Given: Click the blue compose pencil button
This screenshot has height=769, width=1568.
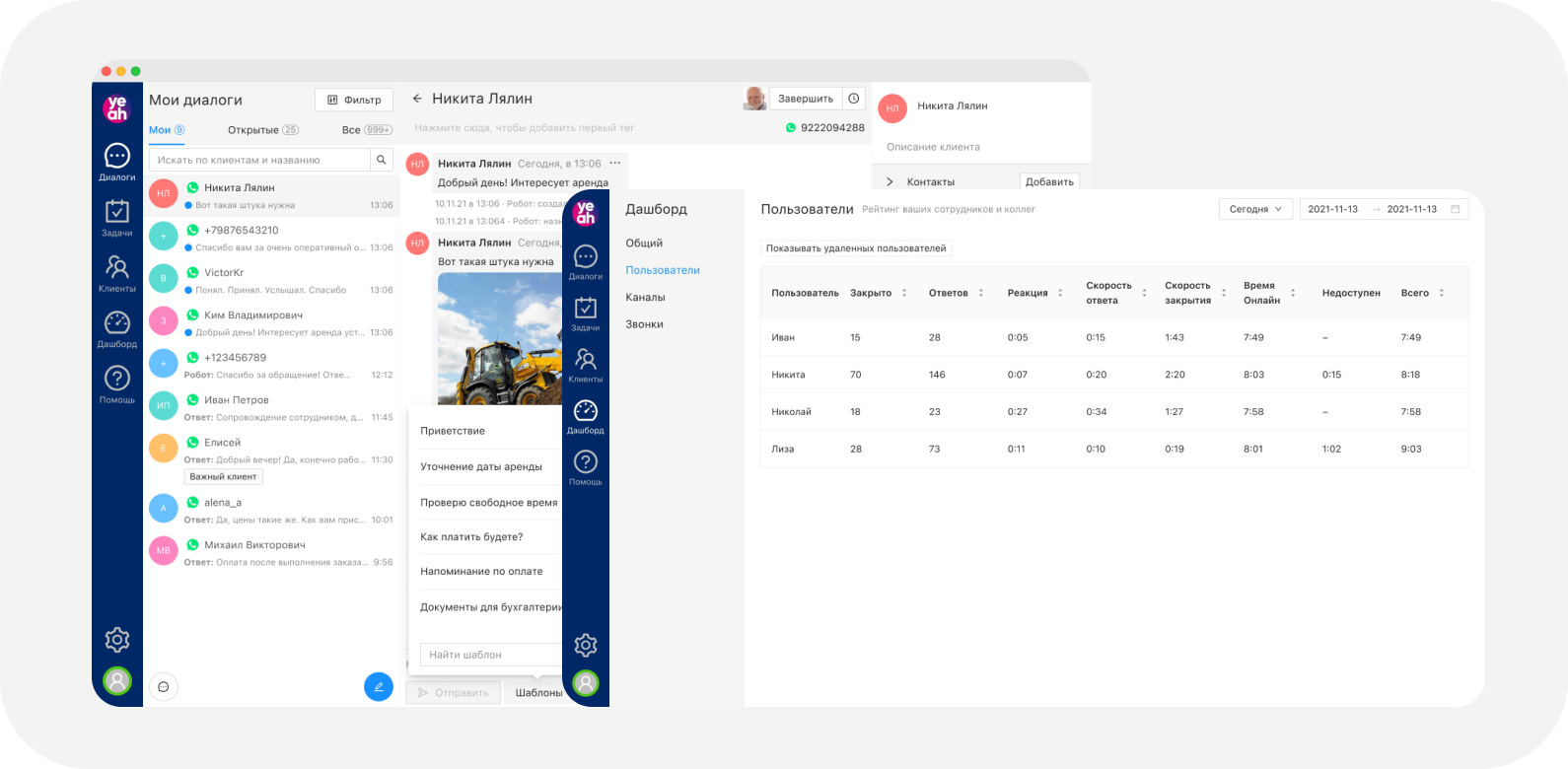Looking at the screenshot, I should point(379,686).
